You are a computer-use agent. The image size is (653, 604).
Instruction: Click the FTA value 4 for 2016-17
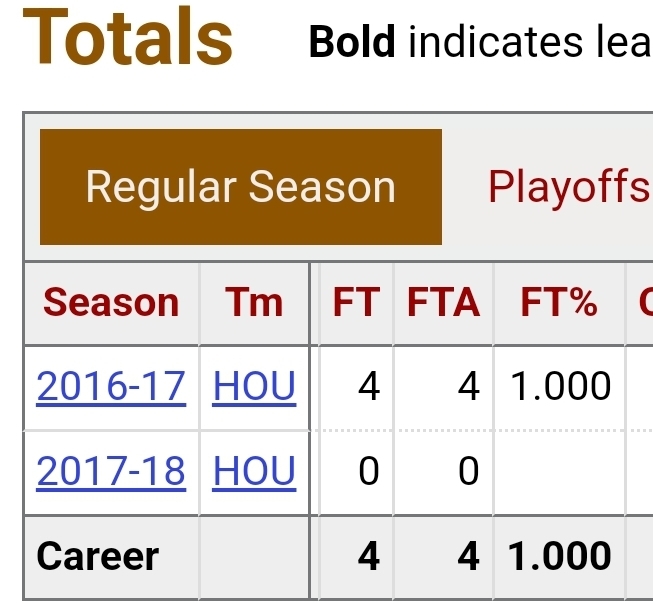point(469,387)
